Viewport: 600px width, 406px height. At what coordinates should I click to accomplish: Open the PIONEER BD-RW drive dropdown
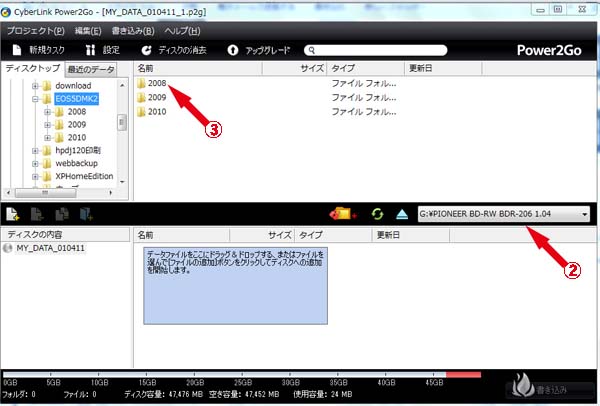pyautogui.click(x=584, y=214)
